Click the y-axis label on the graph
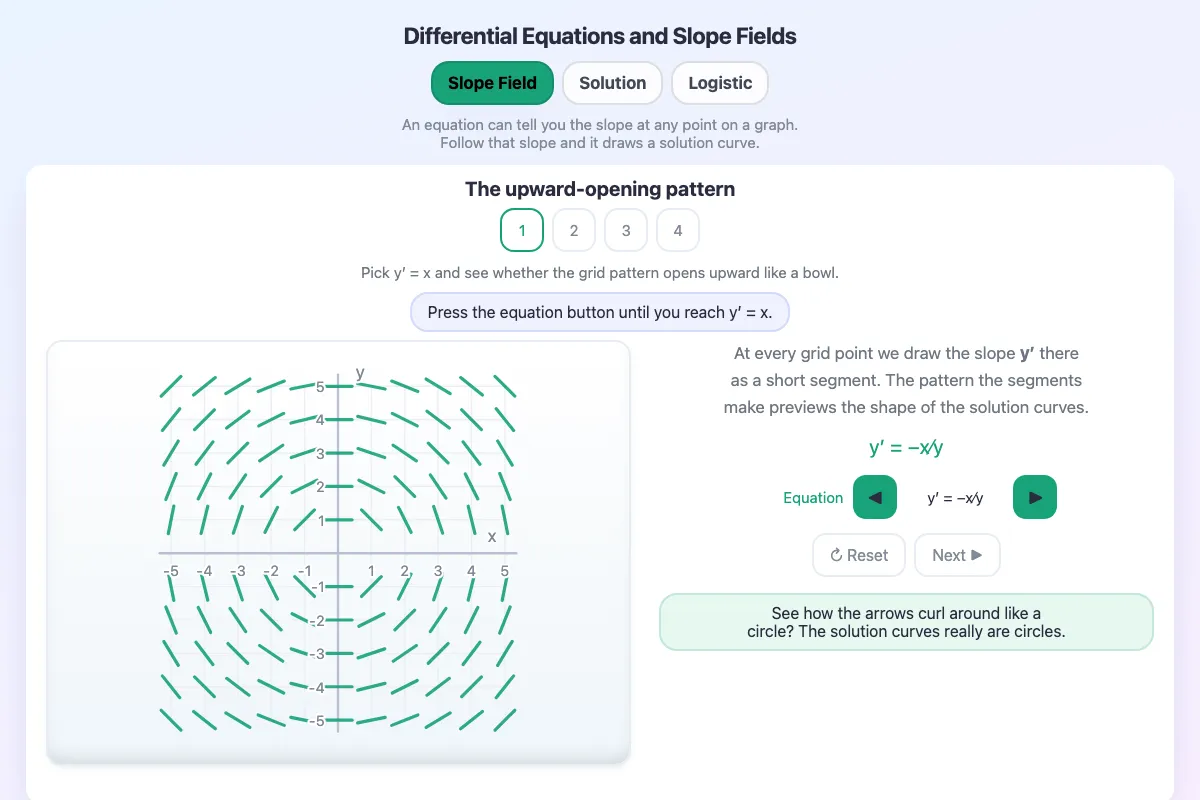1200x800 pixels. pos(360,373)
